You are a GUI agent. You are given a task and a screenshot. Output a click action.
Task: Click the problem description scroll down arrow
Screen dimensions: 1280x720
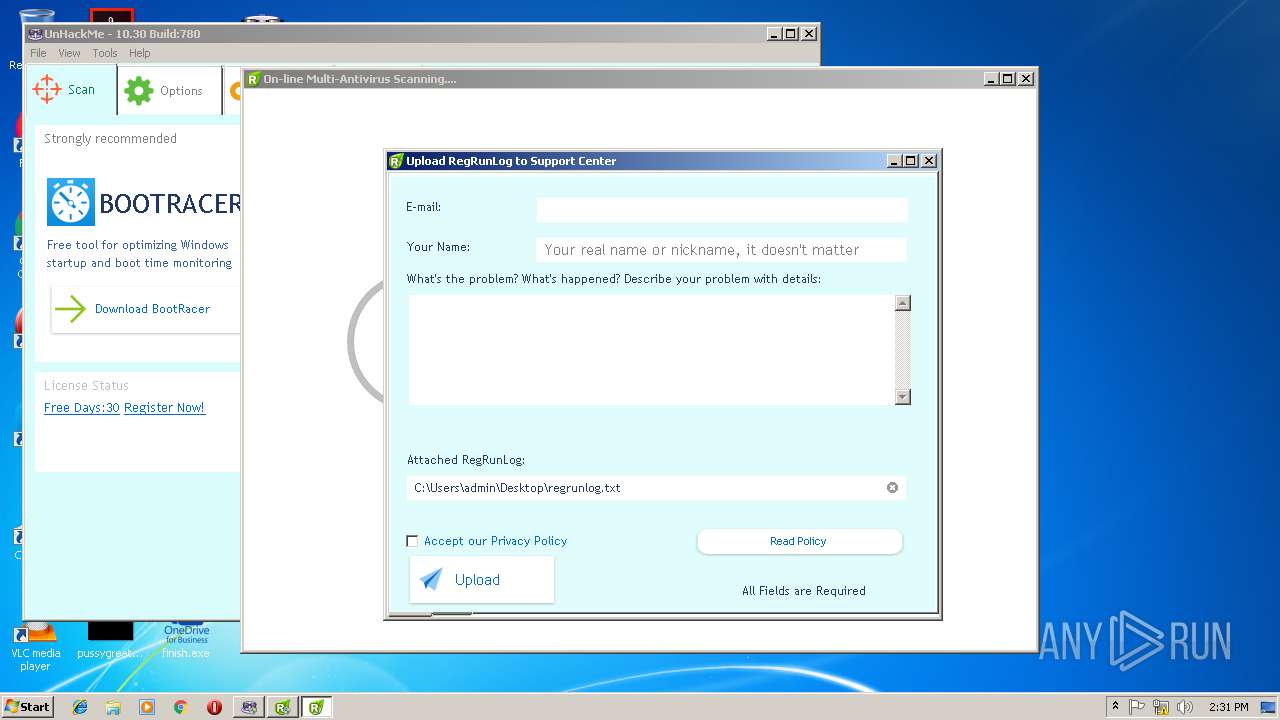903,397
